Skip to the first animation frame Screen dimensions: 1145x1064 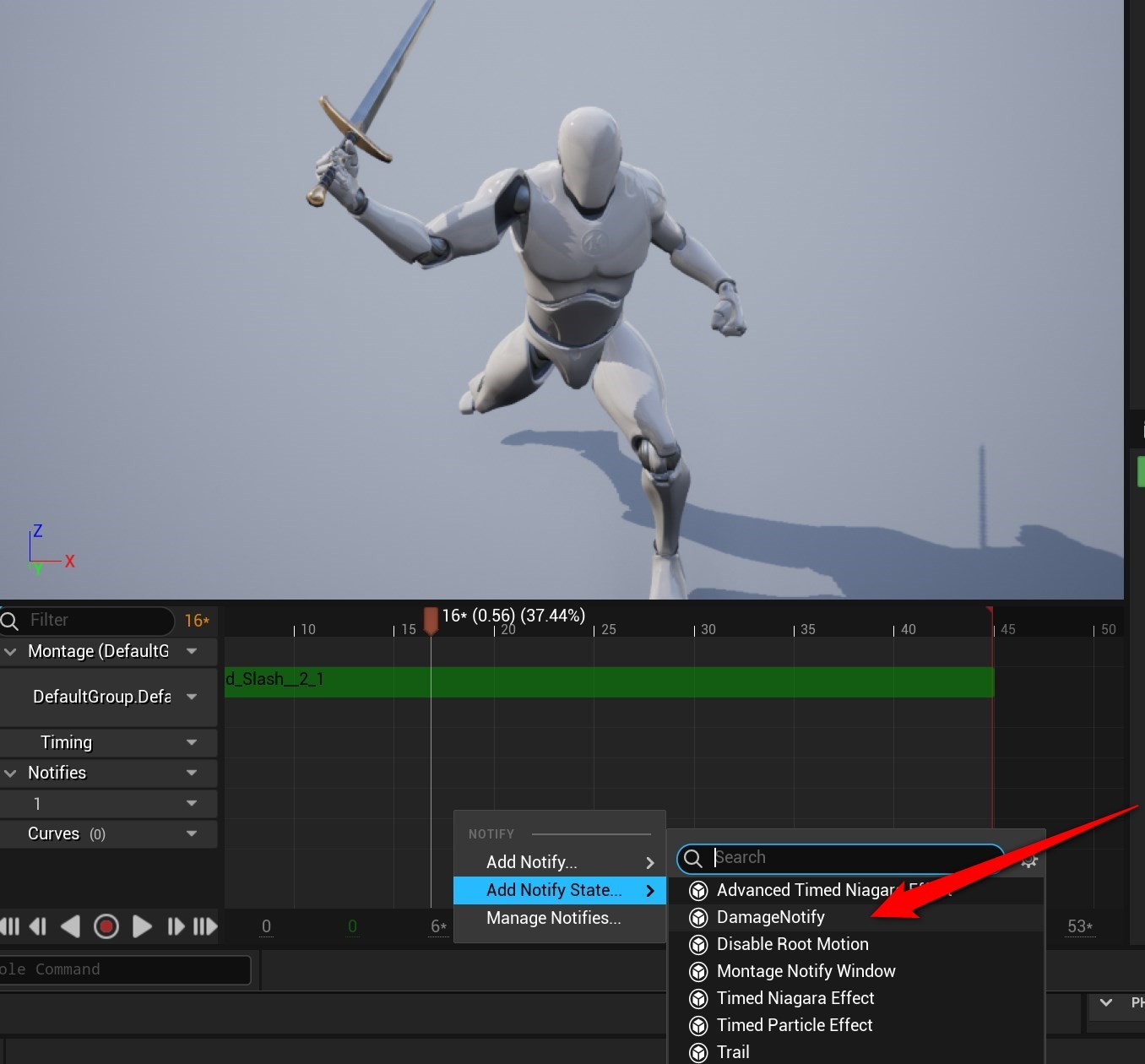tap(9, 926)
